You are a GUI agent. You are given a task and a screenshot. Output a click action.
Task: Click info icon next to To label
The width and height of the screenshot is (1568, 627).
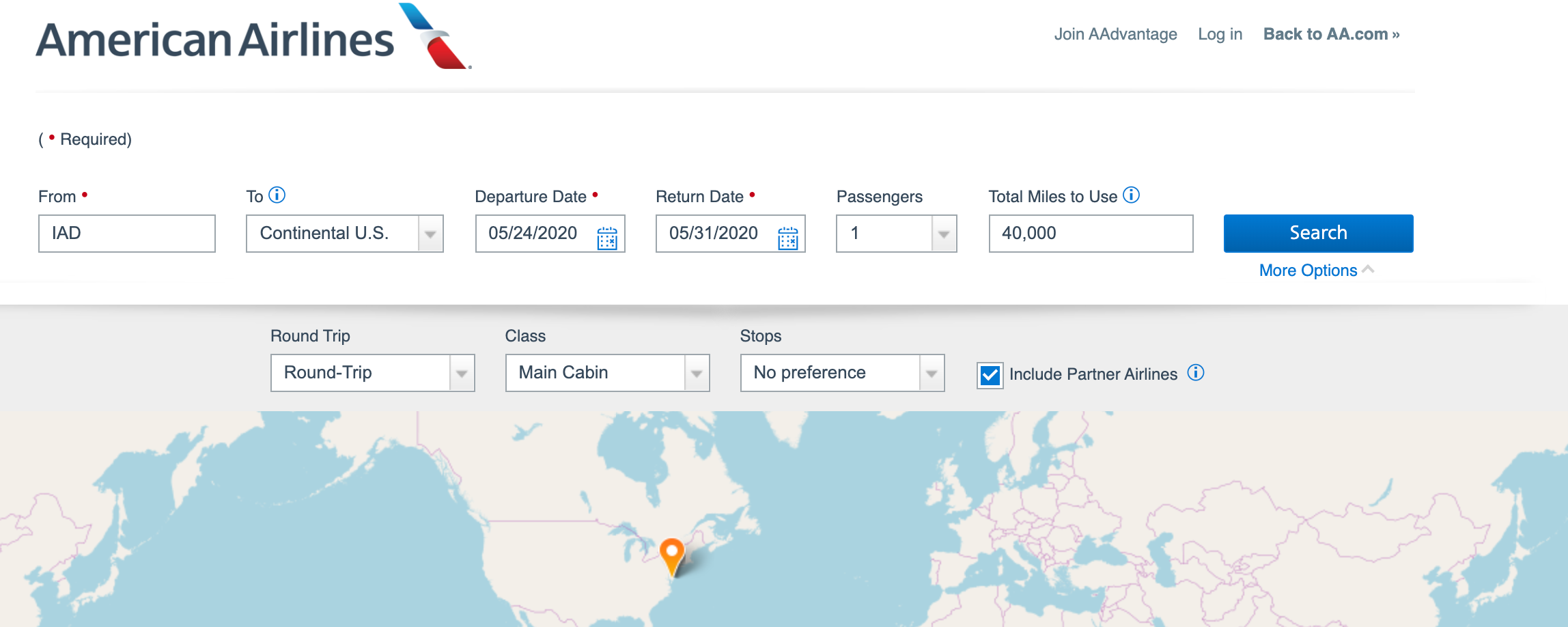277,195
